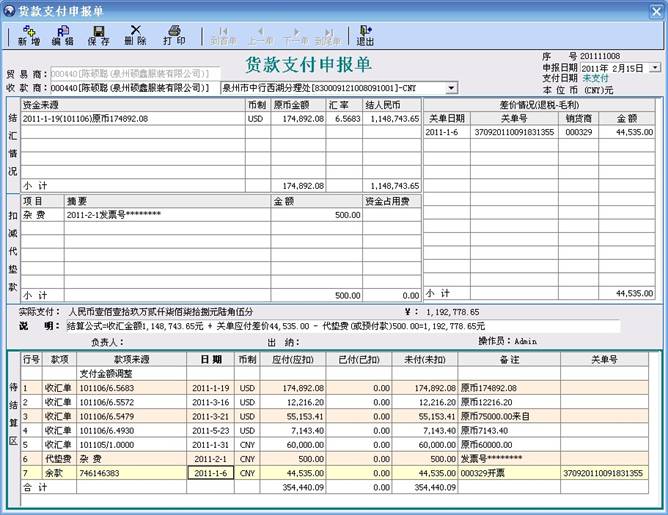Click the 保存 (Save) toolbar icon
668x515 pixels.
pos(99,36)
